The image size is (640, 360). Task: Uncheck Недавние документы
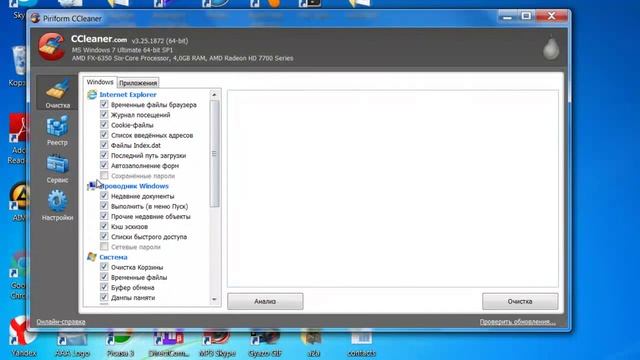[104, 196]
